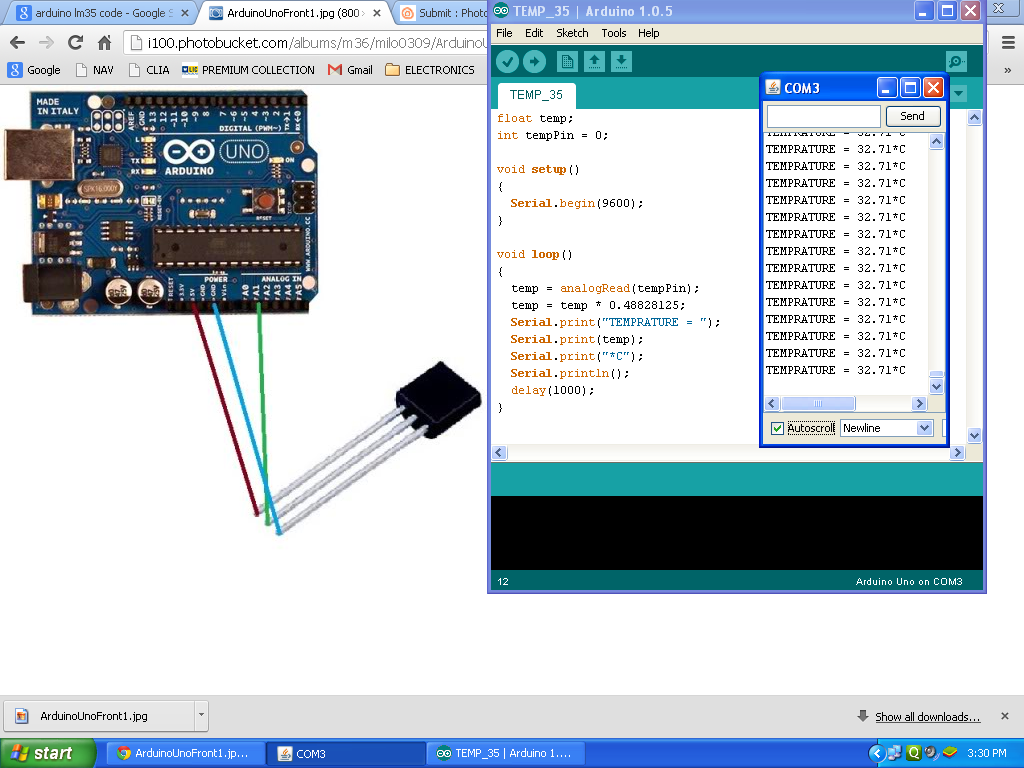Verify the sketch using the checkmark icon

click(507, 61)
